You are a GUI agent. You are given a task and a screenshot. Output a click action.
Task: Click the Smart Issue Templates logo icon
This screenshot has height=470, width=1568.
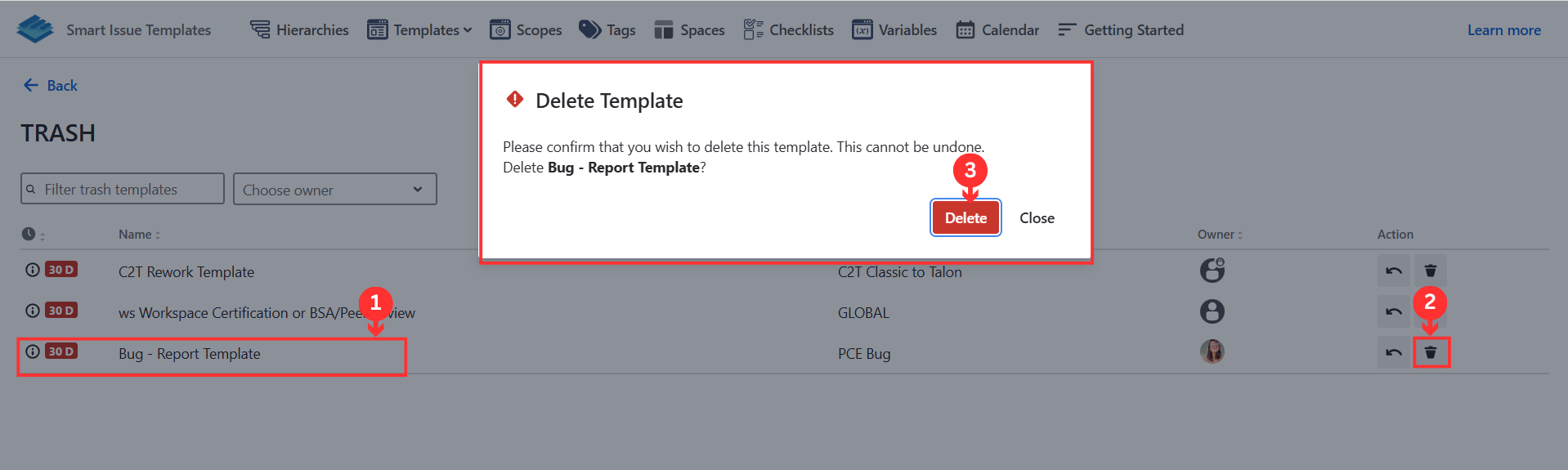tap(35, 29)
